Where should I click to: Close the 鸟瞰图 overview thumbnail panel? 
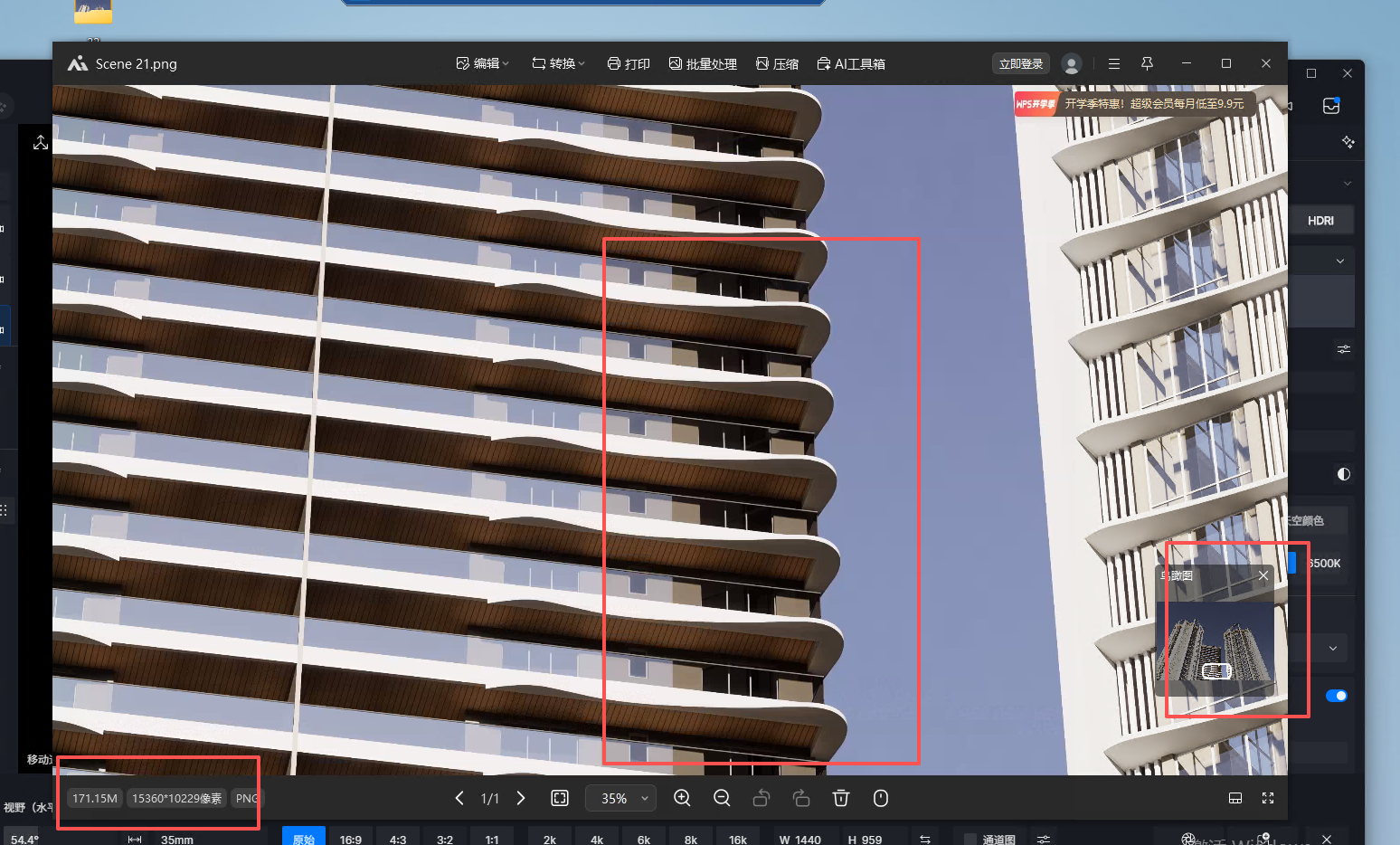click(1263, 575)
